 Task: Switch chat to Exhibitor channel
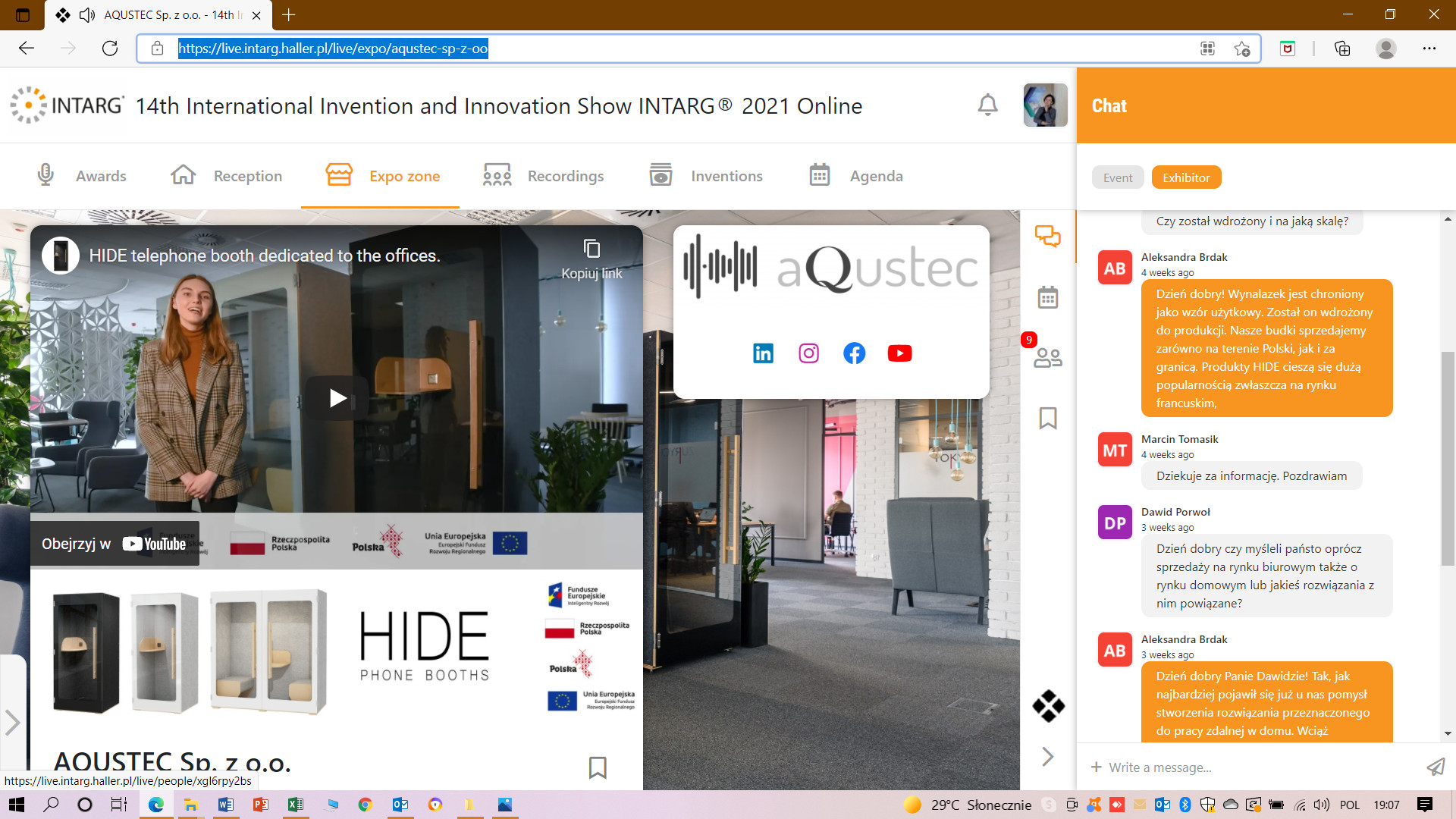pyautogui.click(x=1186, y=177)
